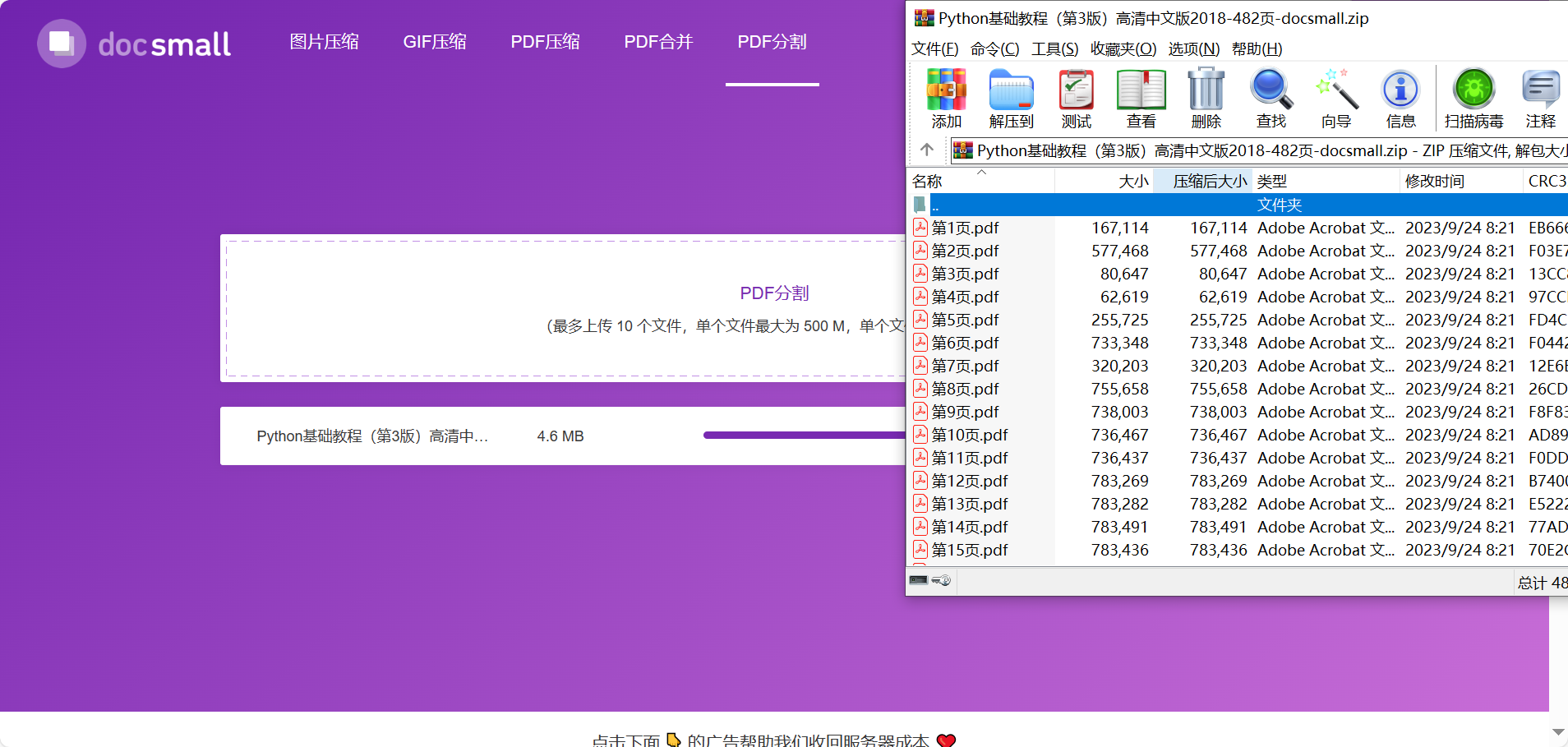
Task: Select file 第8页.pdf in the list
Action: coord(965,389)
